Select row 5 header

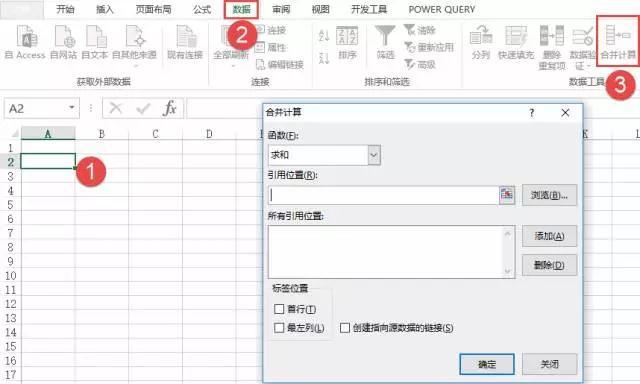11,204
